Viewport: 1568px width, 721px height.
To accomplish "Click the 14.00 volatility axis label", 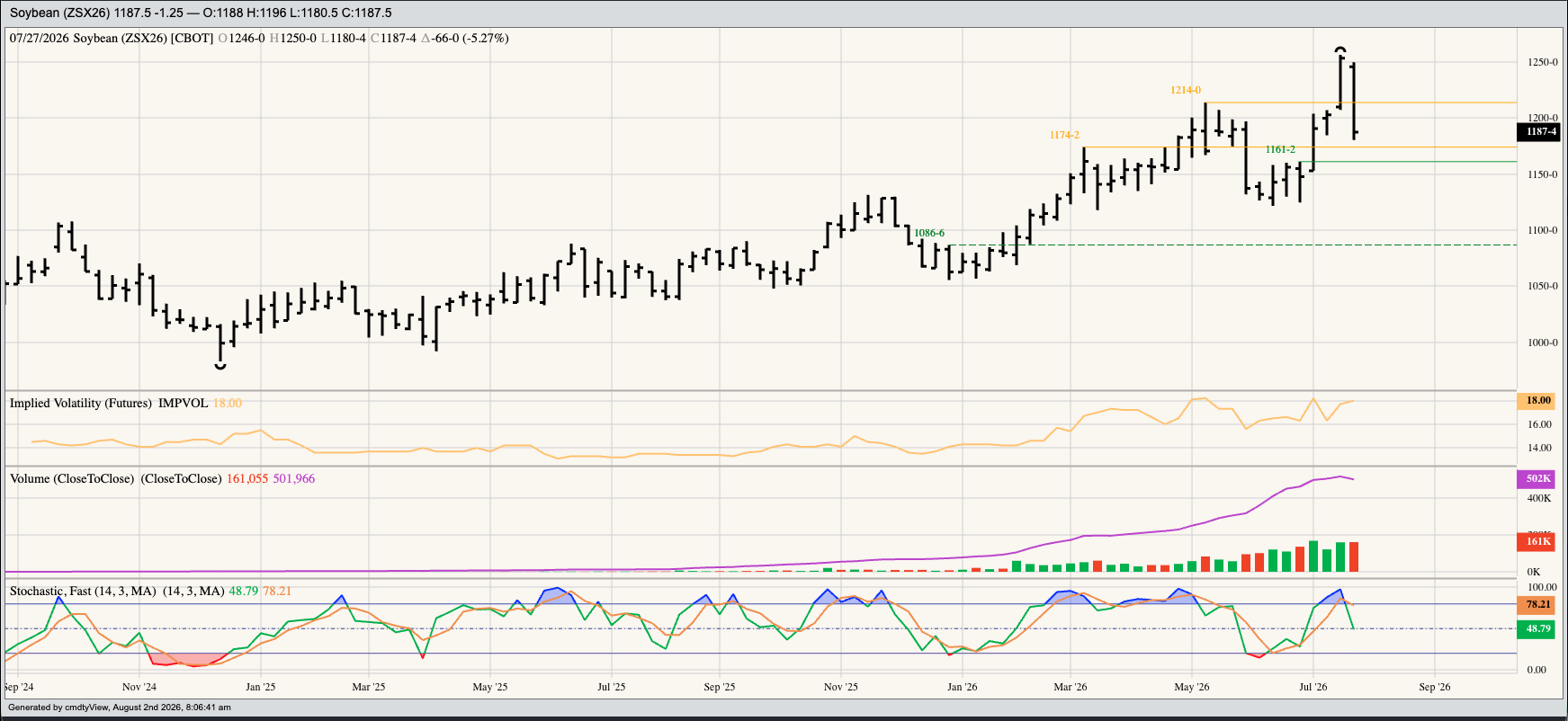I will click(1539, 448).
